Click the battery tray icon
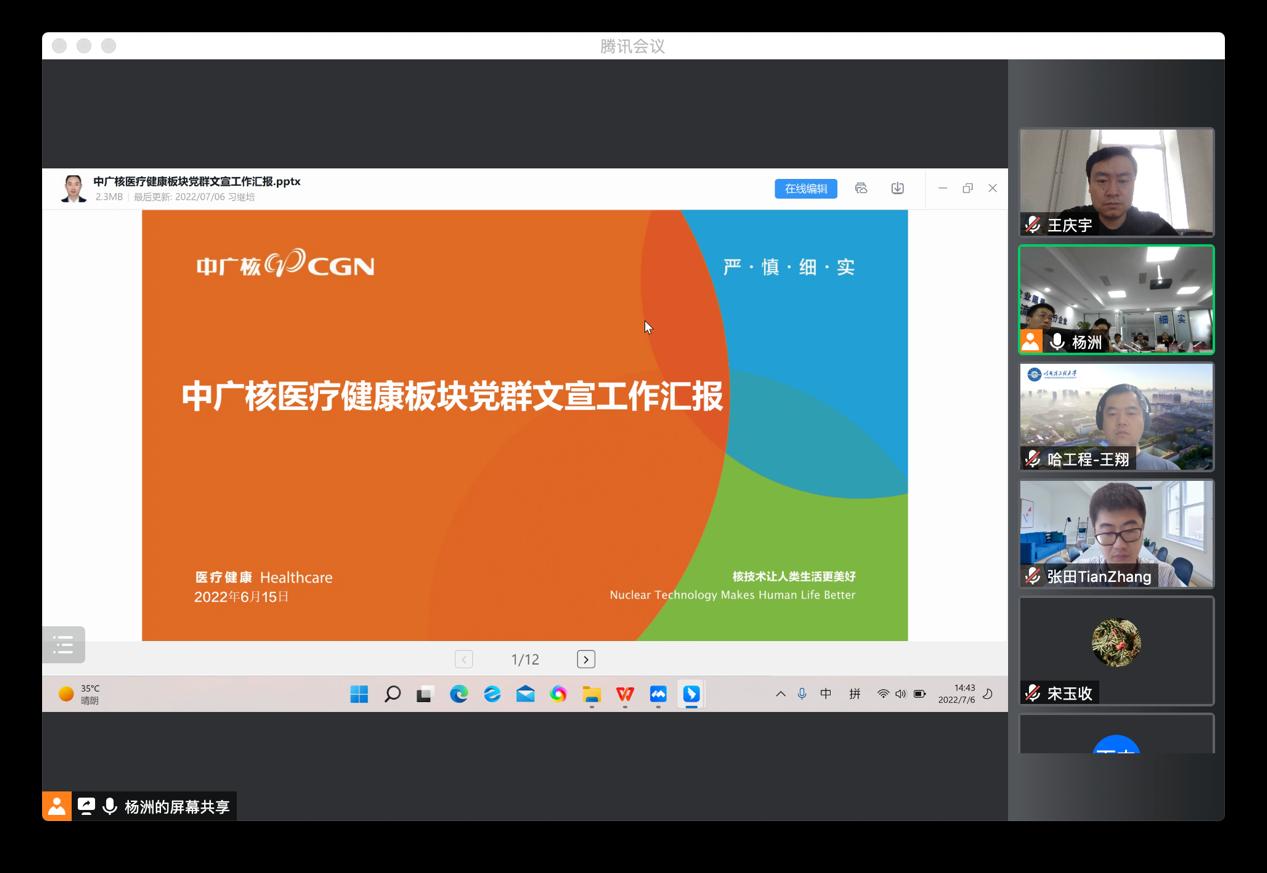This screenshot has height=873, width=1267. pos(920,694)
